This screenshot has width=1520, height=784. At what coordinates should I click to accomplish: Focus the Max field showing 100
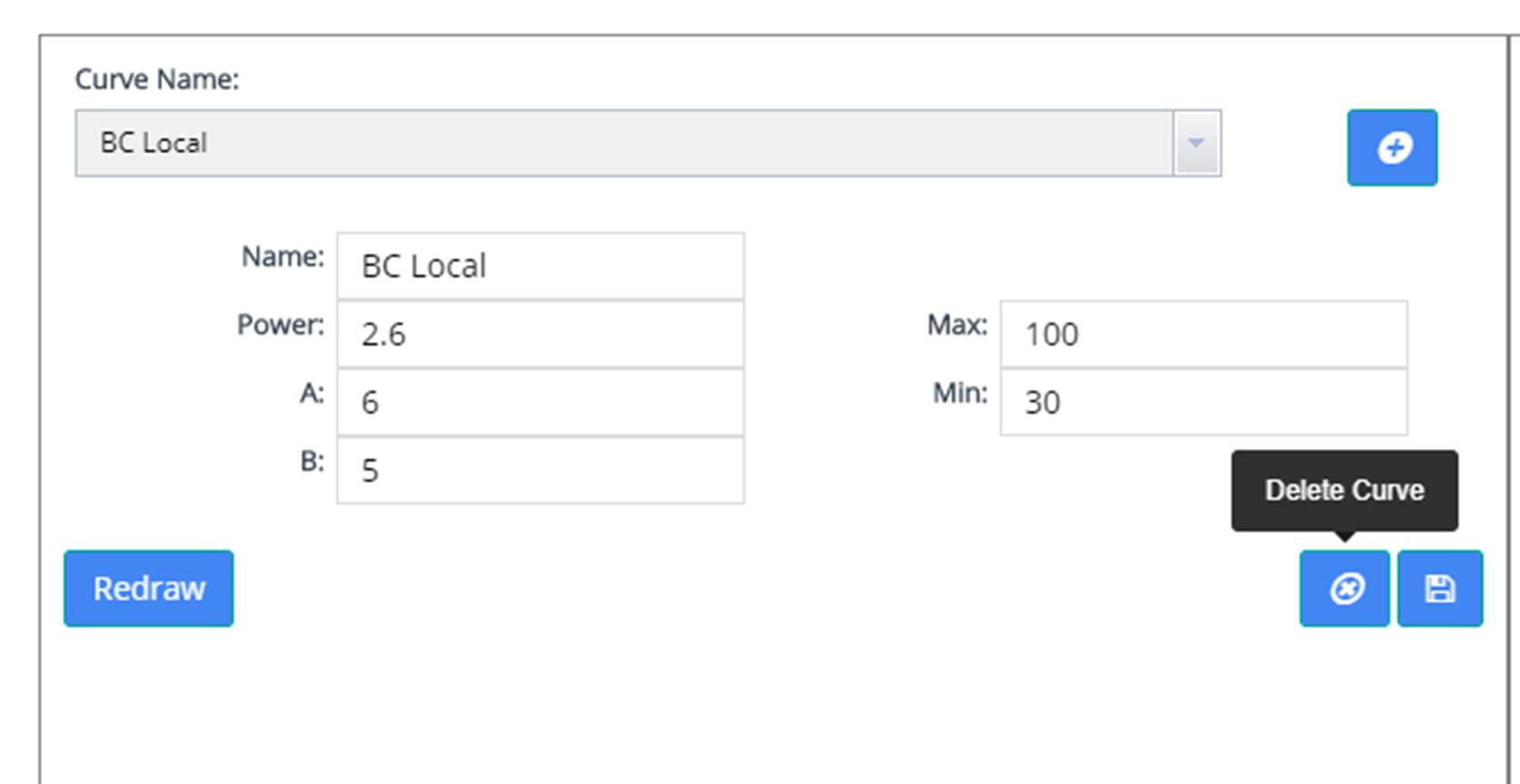[x=1204, y=334]
